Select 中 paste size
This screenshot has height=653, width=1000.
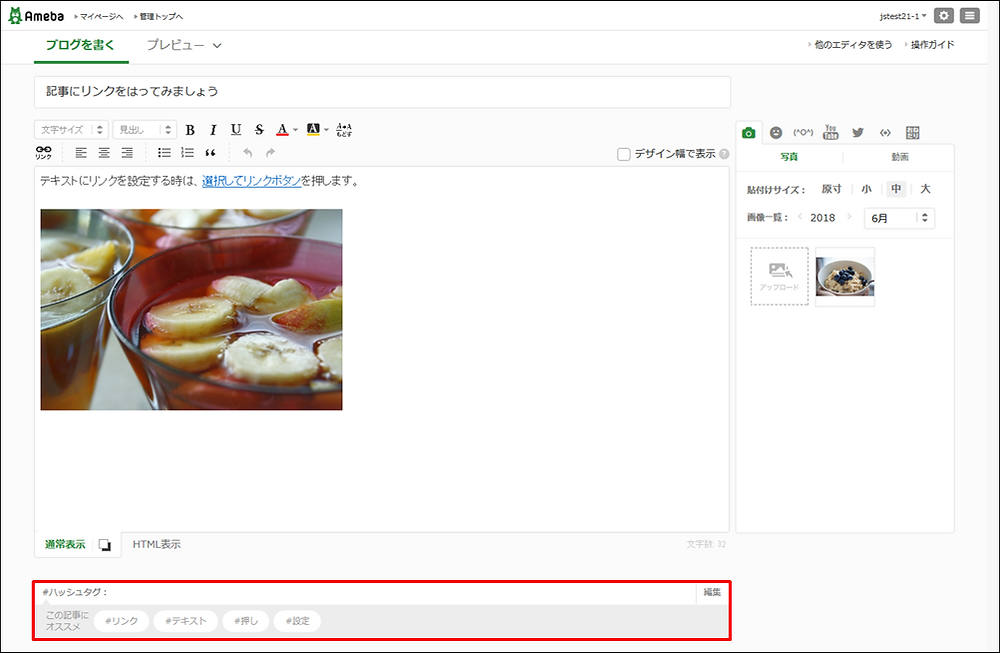[x=896, y=189]
